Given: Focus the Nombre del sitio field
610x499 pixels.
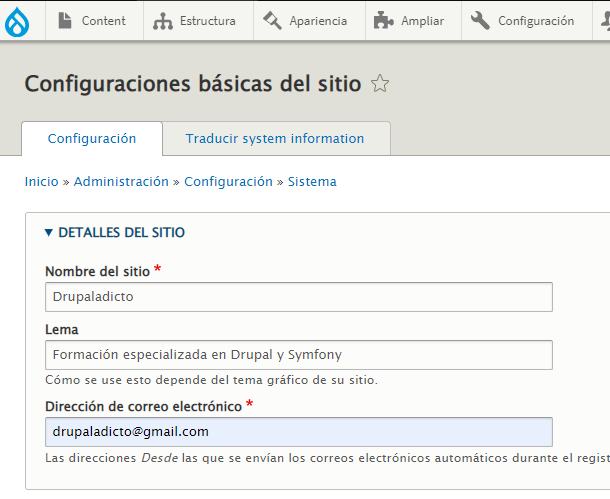Looking at the screenshot, I should pos(299,297).
